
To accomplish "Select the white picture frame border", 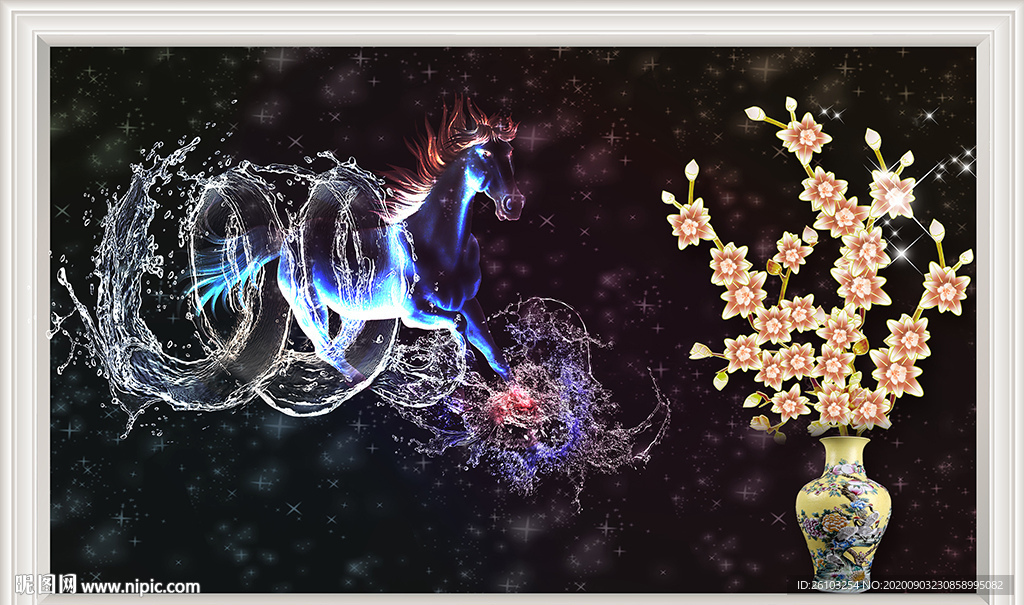I will click(512, 15).
